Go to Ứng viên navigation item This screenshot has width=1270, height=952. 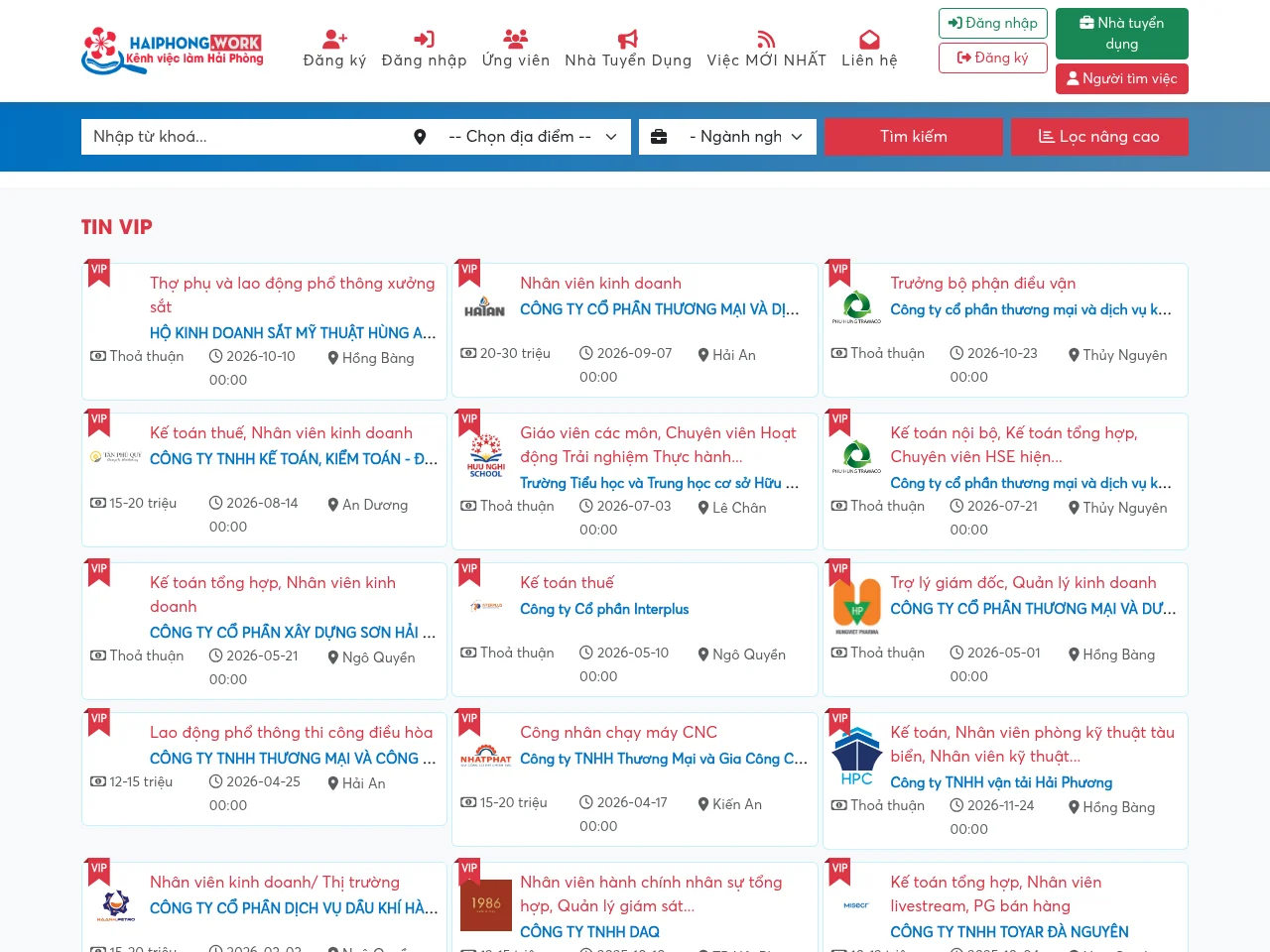point(516,49)
